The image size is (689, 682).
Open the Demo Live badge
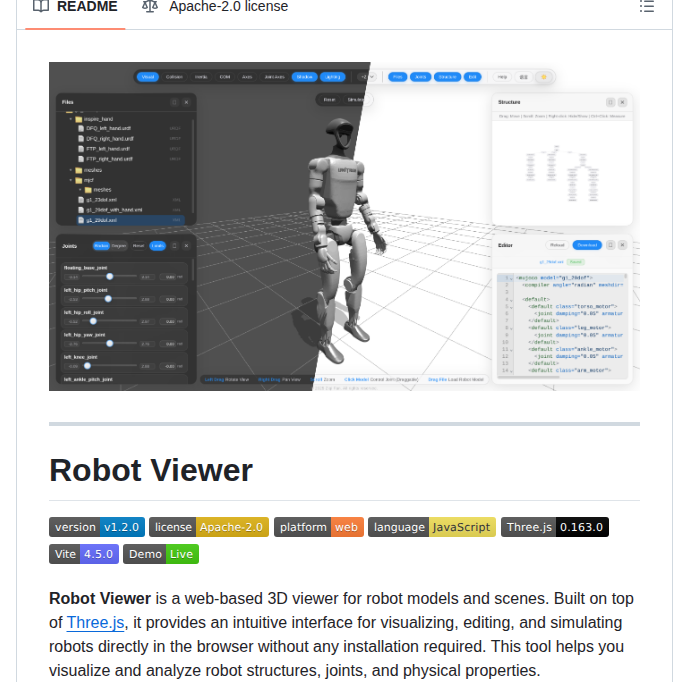point(161,554)
